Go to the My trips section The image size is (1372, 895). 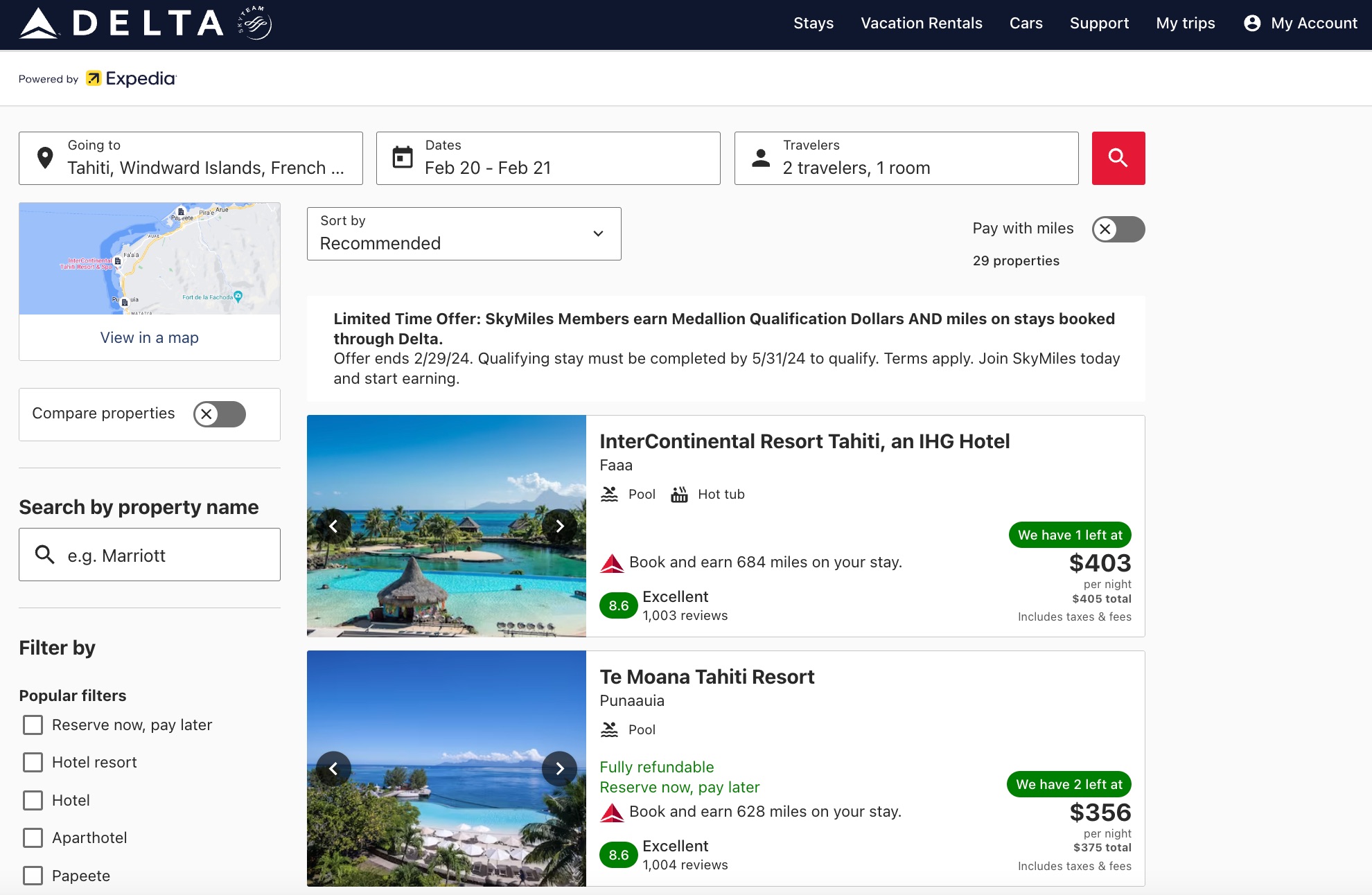[x=1185, y=23]
